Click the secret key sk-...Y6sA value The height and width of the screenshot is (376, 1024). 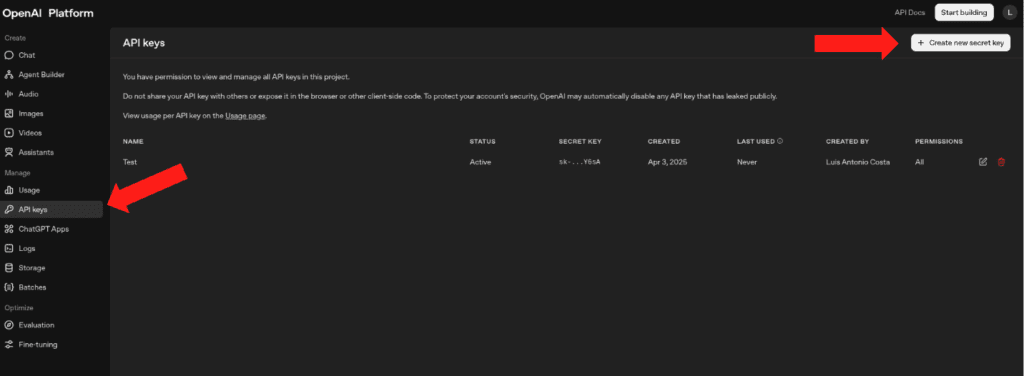(x=579, y=162)
